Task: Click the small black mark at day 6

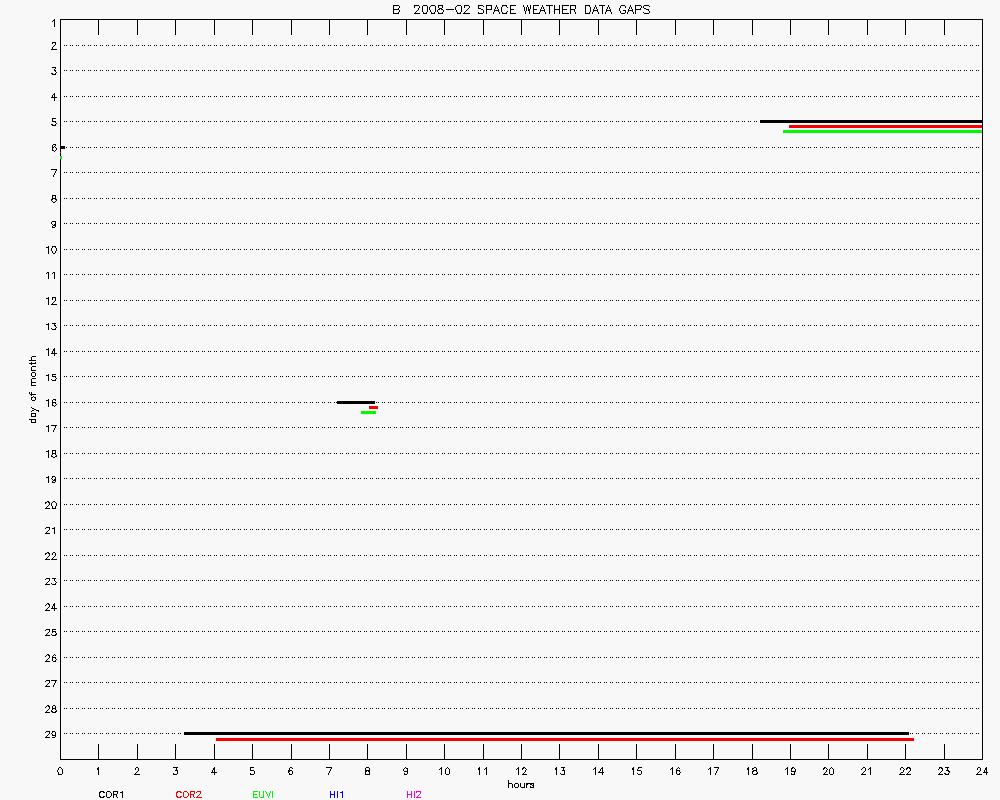Action: [x=62, y=147]
